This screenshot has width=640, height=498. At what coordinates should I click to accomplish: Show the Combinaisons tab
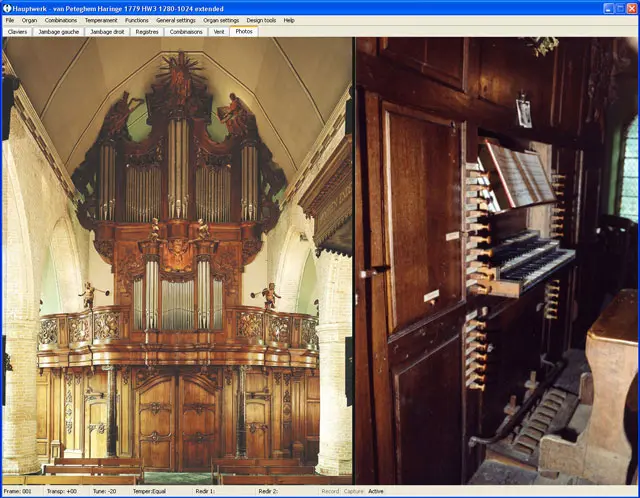point(186,32)
